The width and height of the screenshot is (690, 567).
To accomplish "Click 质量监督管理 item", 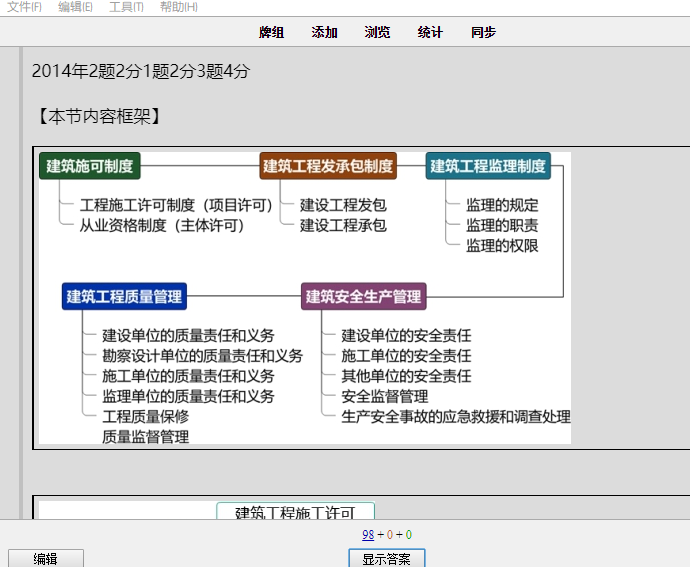I will (x=146, y=437).
